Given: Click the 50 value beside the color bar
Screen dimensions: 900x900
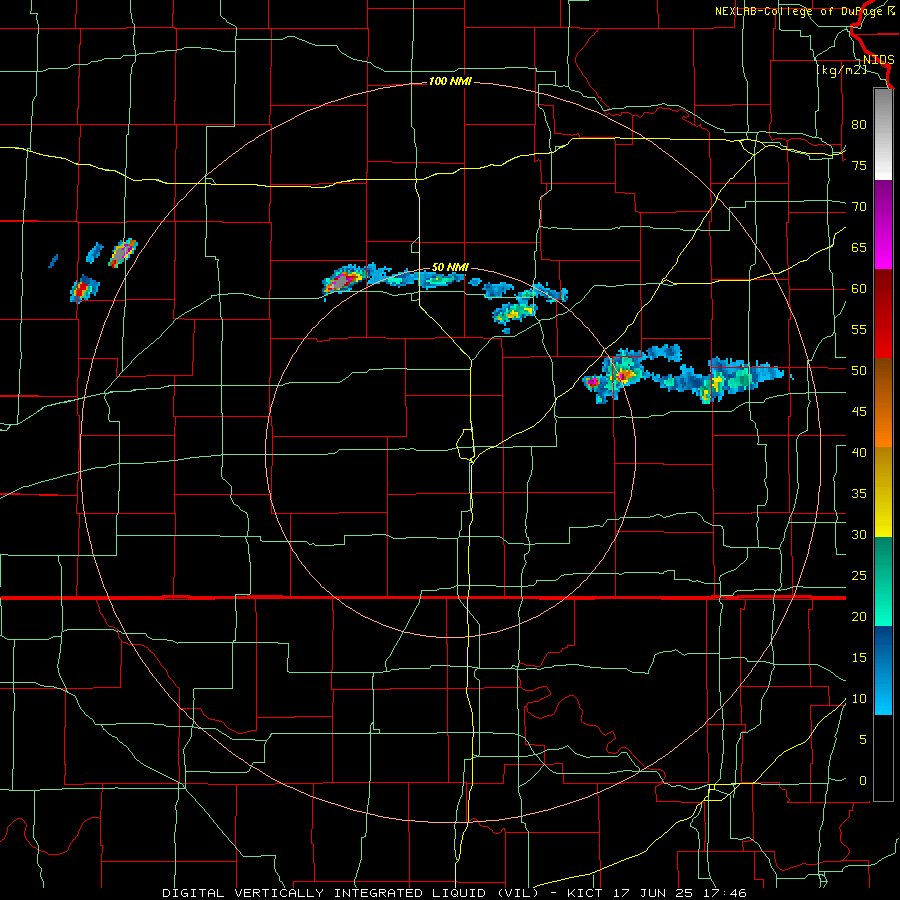Looking at the screenshot, I should (x=859, y=371).
